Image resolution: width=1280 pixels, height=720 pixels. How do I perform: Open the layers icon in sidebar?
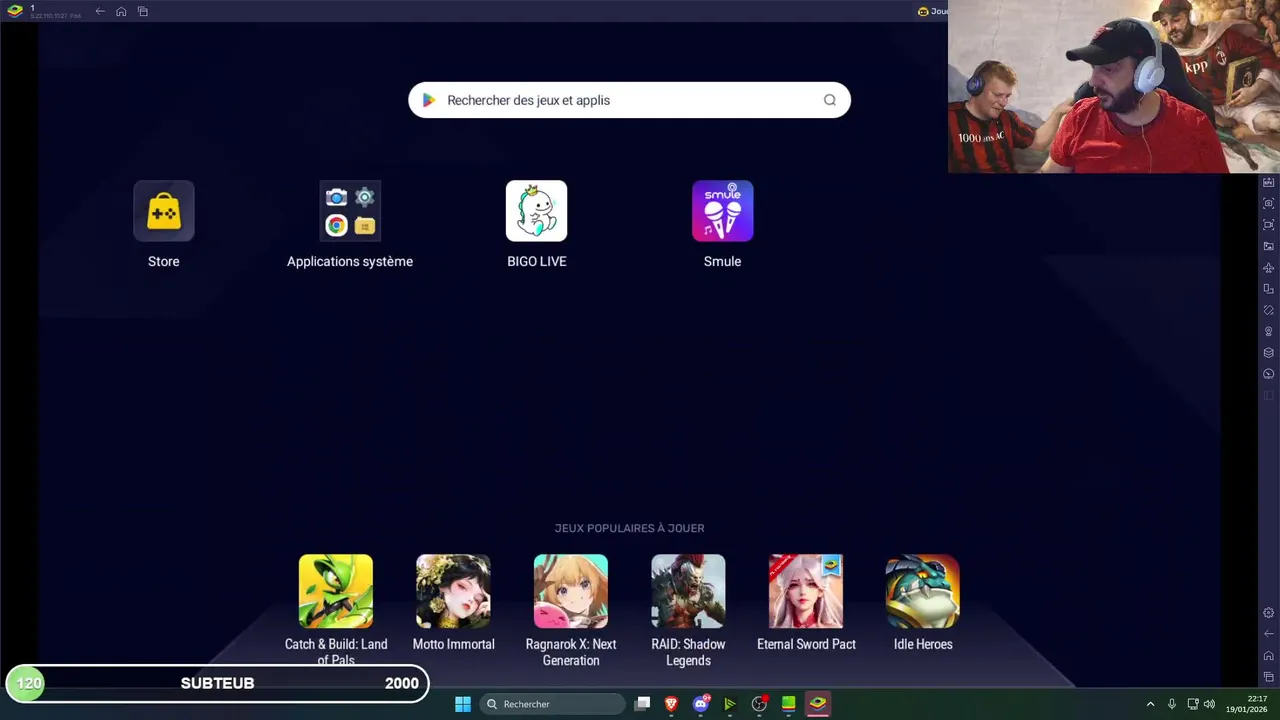point(1269,353)
